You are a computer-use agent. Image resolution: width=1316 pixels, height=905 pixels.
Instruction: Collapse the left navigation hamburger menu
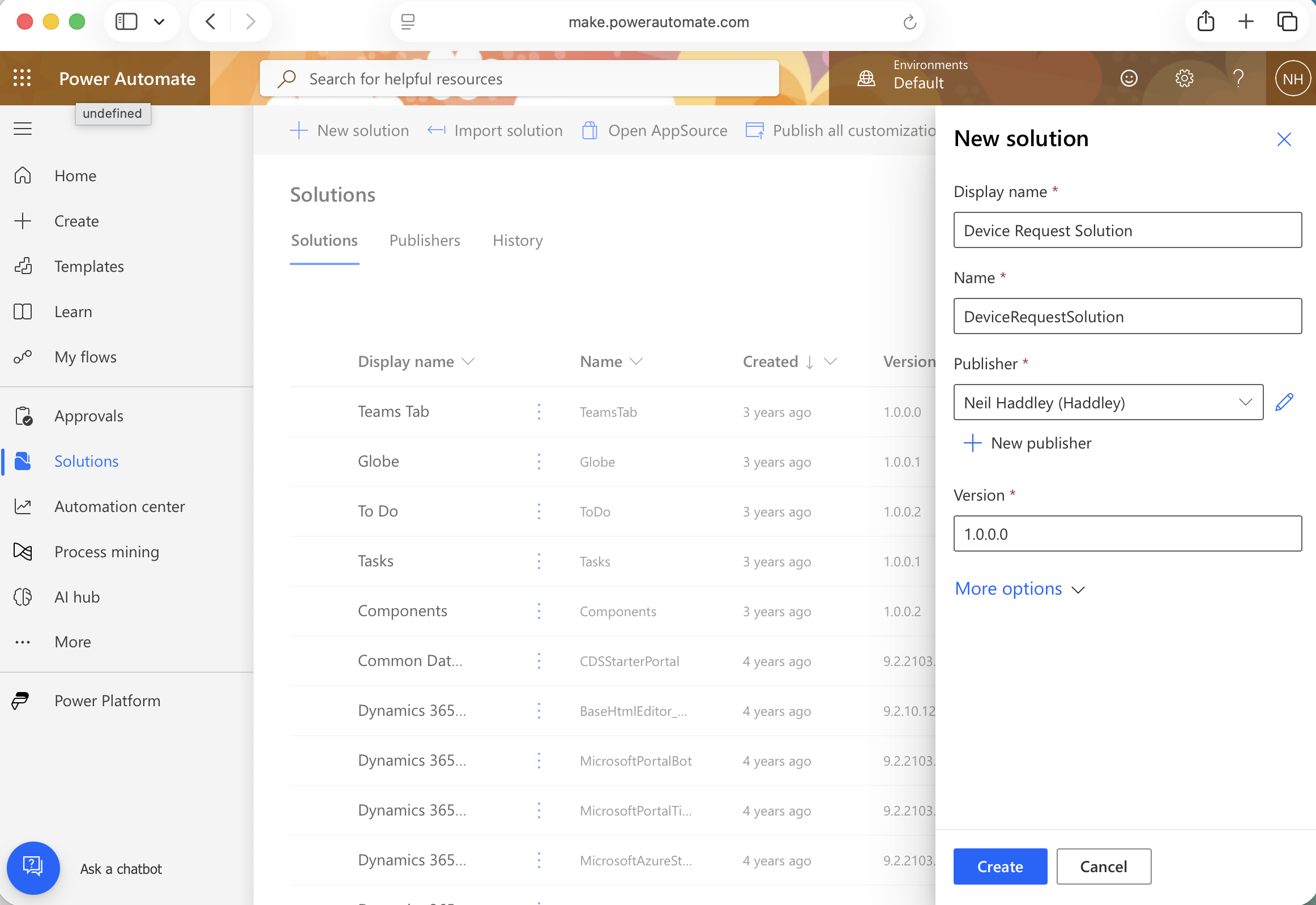click(x=23, y=129)
